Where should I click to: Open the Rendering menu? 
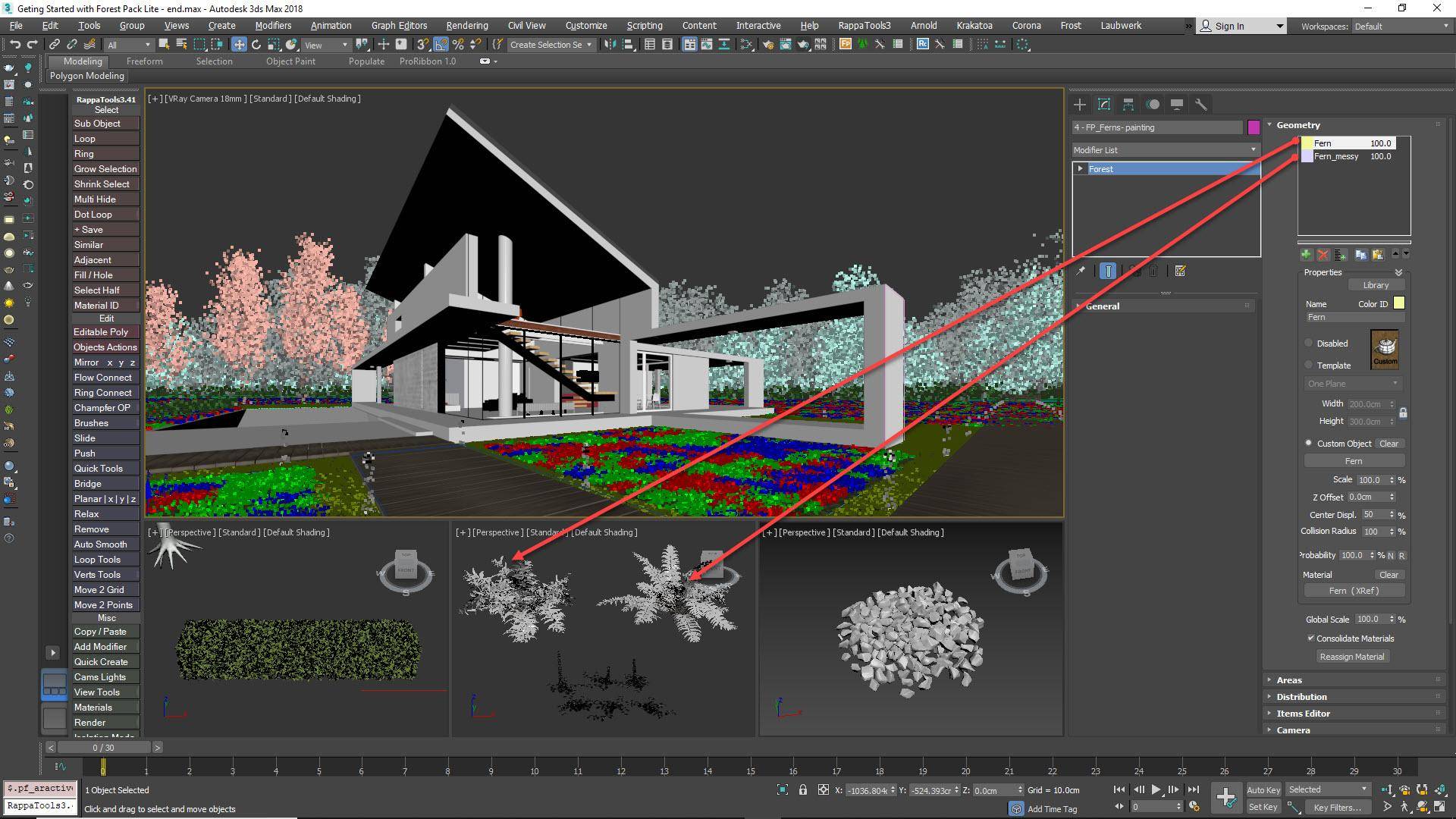click(x=466, y=25)
